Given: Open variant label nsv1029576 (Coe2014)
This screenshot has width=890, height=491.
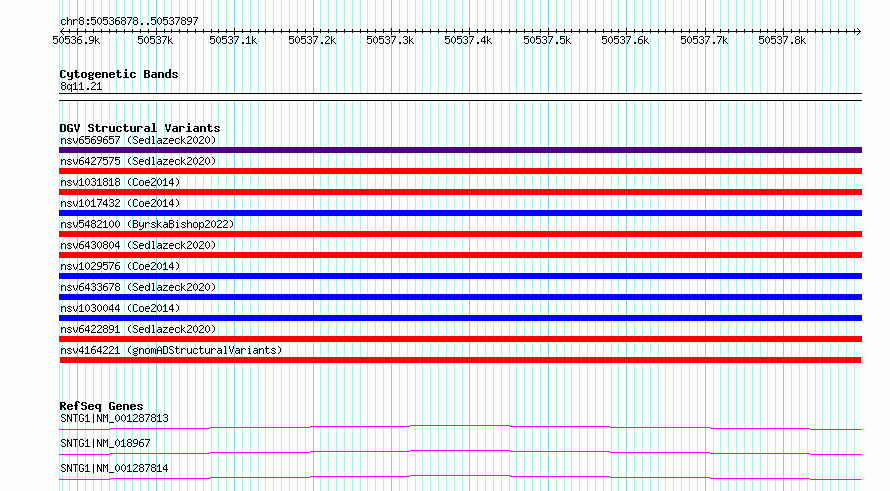Looking at the screenshot, I should pos(120,266).
